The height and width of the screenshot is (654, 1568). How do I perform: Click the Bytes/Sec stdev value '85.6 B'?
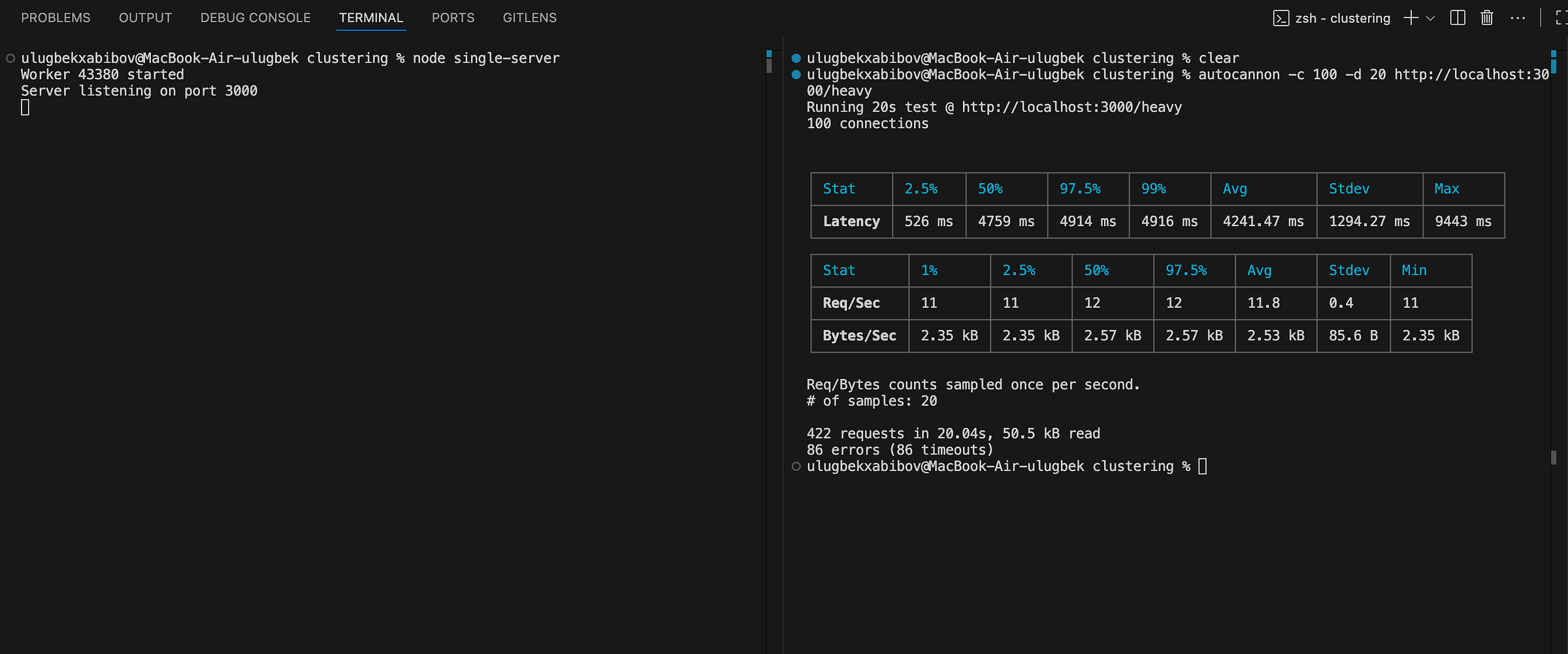[1354, 336]
